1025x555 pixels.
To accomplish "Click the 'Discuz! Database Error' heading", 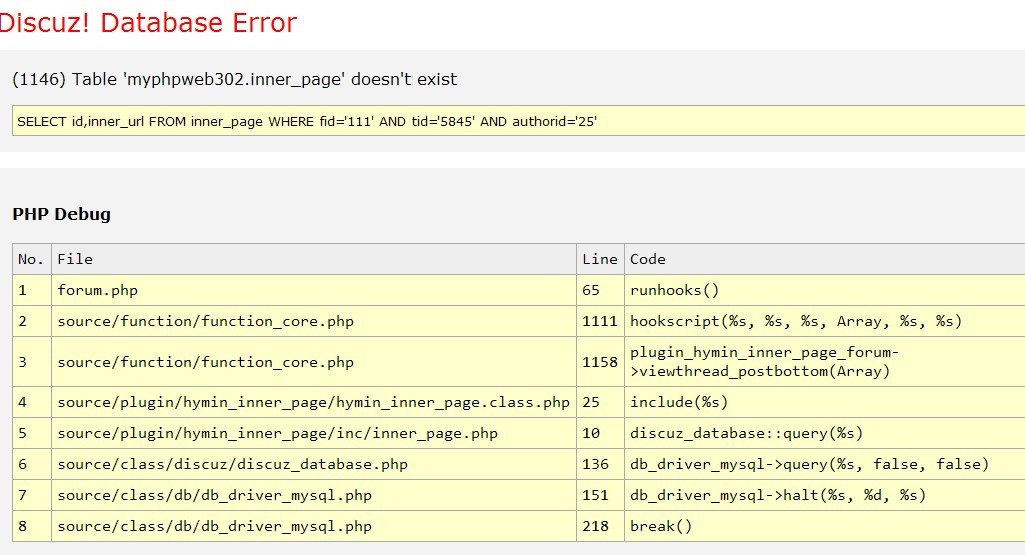I will tap(148, 23).
